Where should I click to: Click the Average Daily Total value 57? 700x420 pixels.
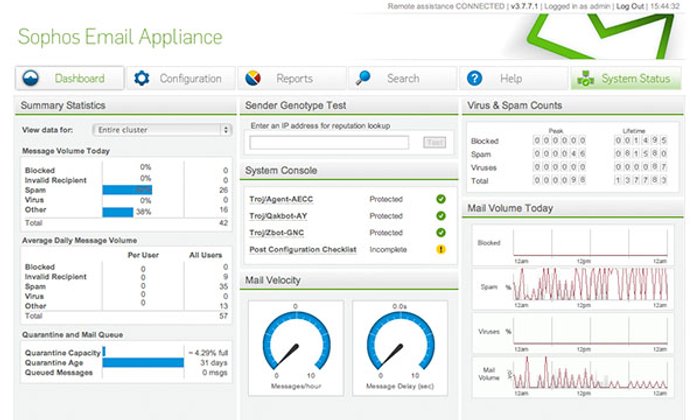pos(223,316)
